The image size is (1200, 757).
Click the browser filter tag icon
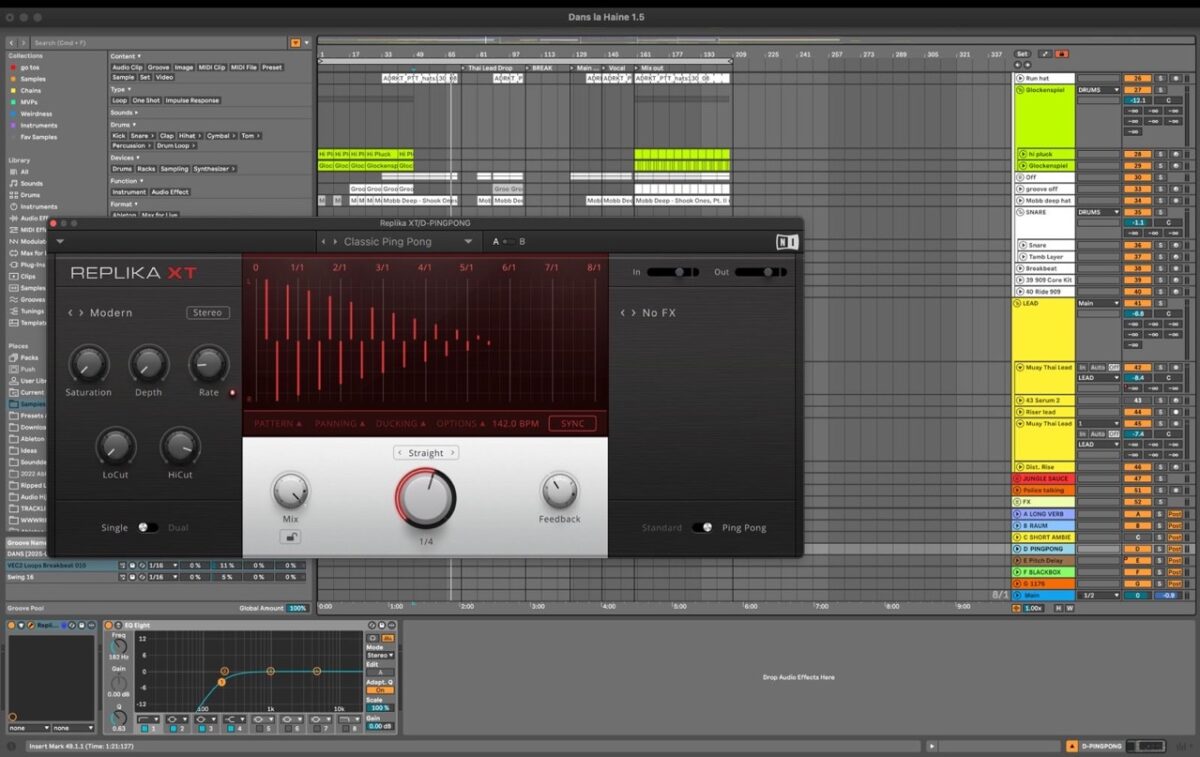(x=295, y=43)
